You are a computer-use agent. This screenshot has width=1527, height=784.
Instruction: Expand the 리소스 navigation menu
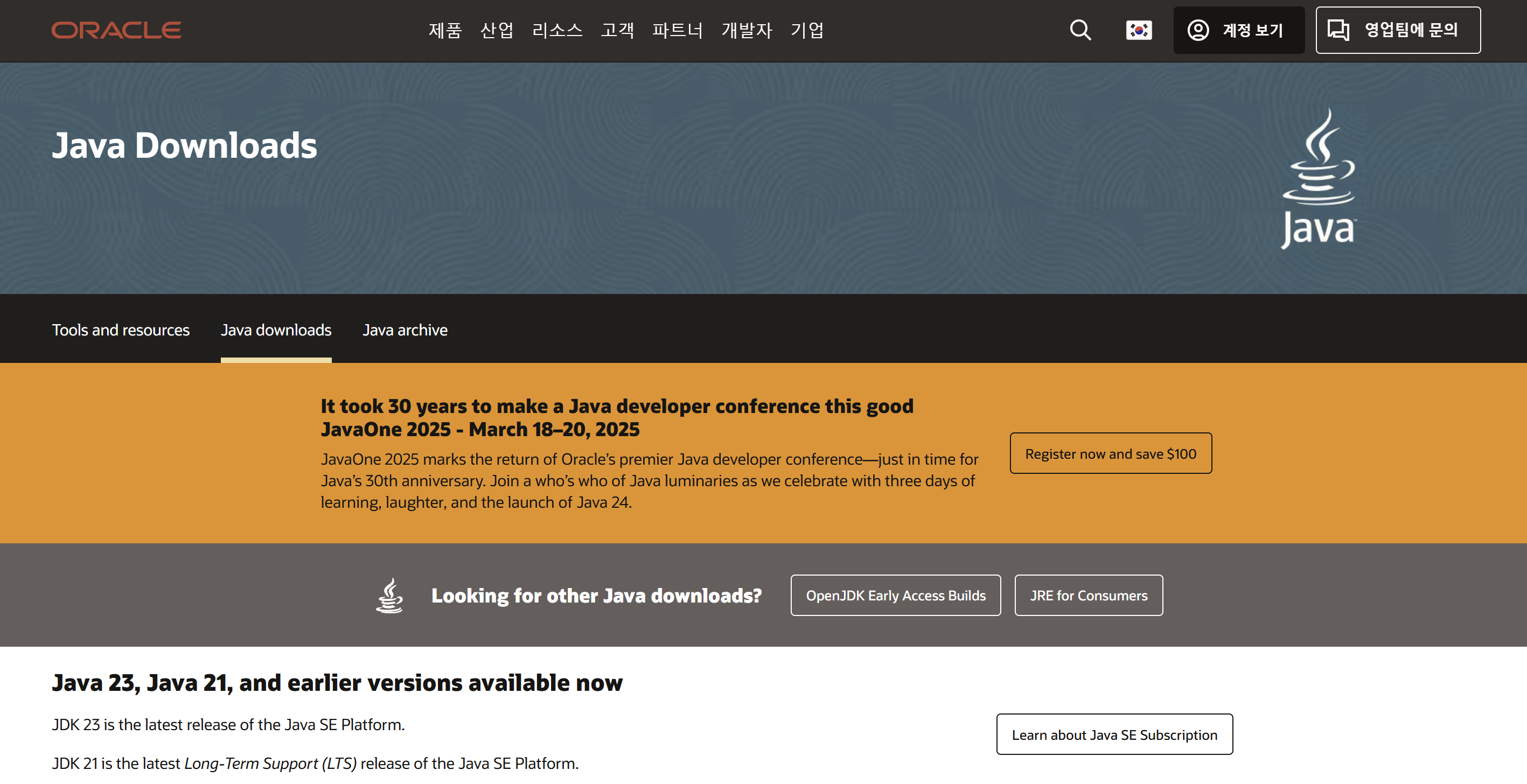(557, 30)
